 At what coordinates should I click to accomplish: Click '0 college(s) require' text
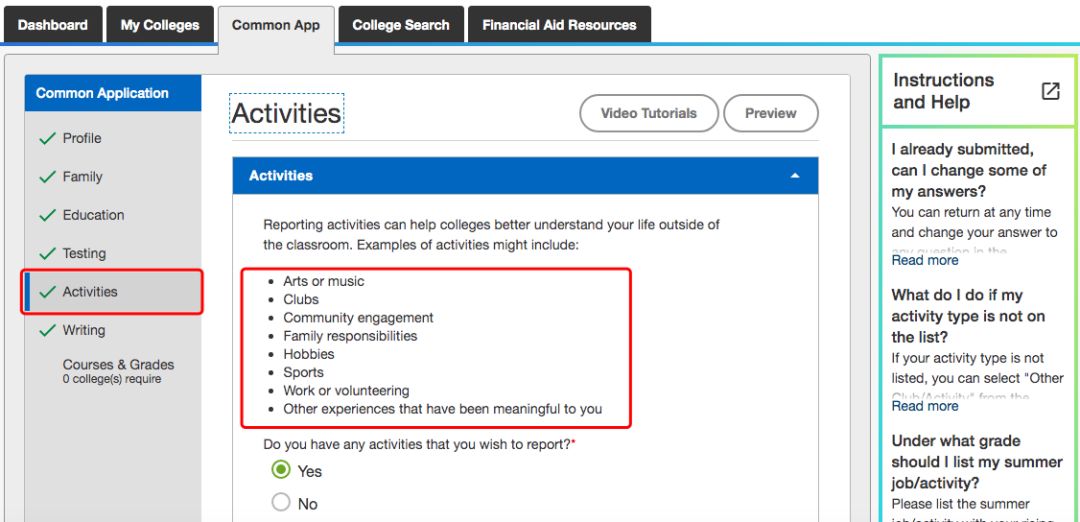coord(112,379)
